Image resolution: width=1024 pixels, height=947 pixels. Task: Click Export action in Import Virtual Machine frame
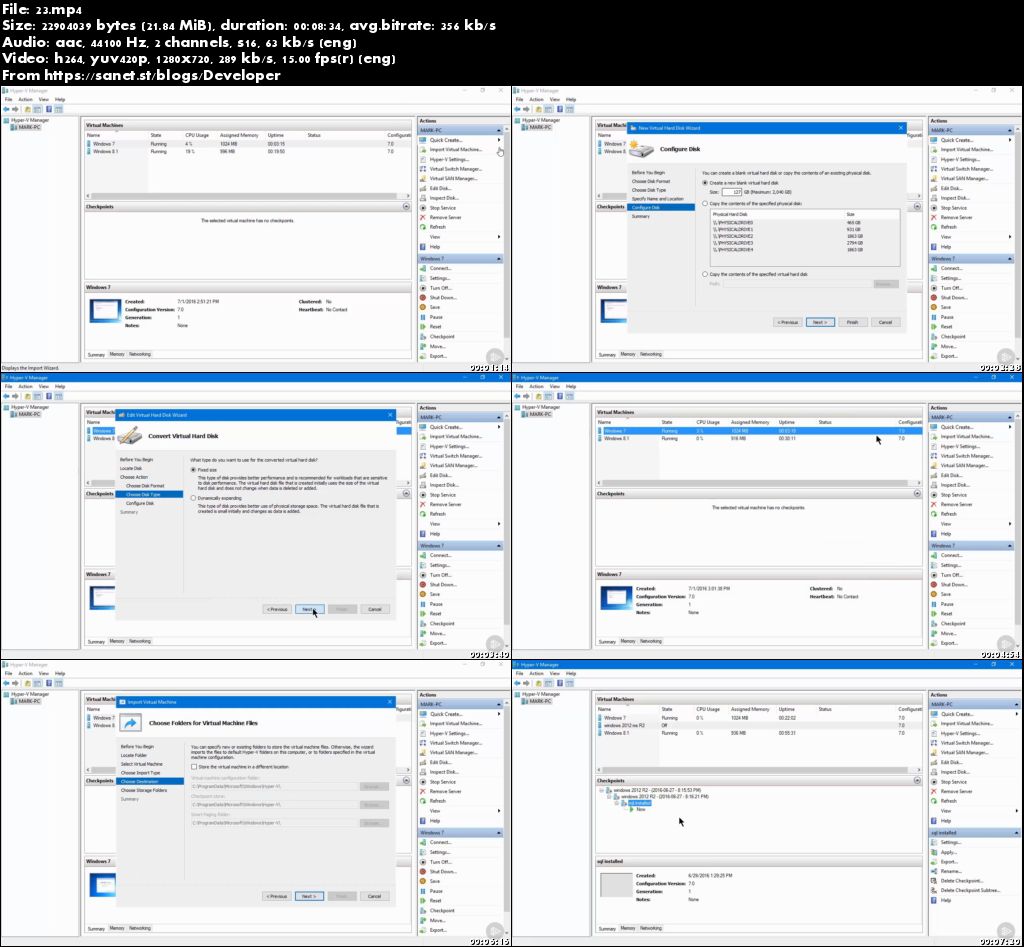tap(438, 930)
